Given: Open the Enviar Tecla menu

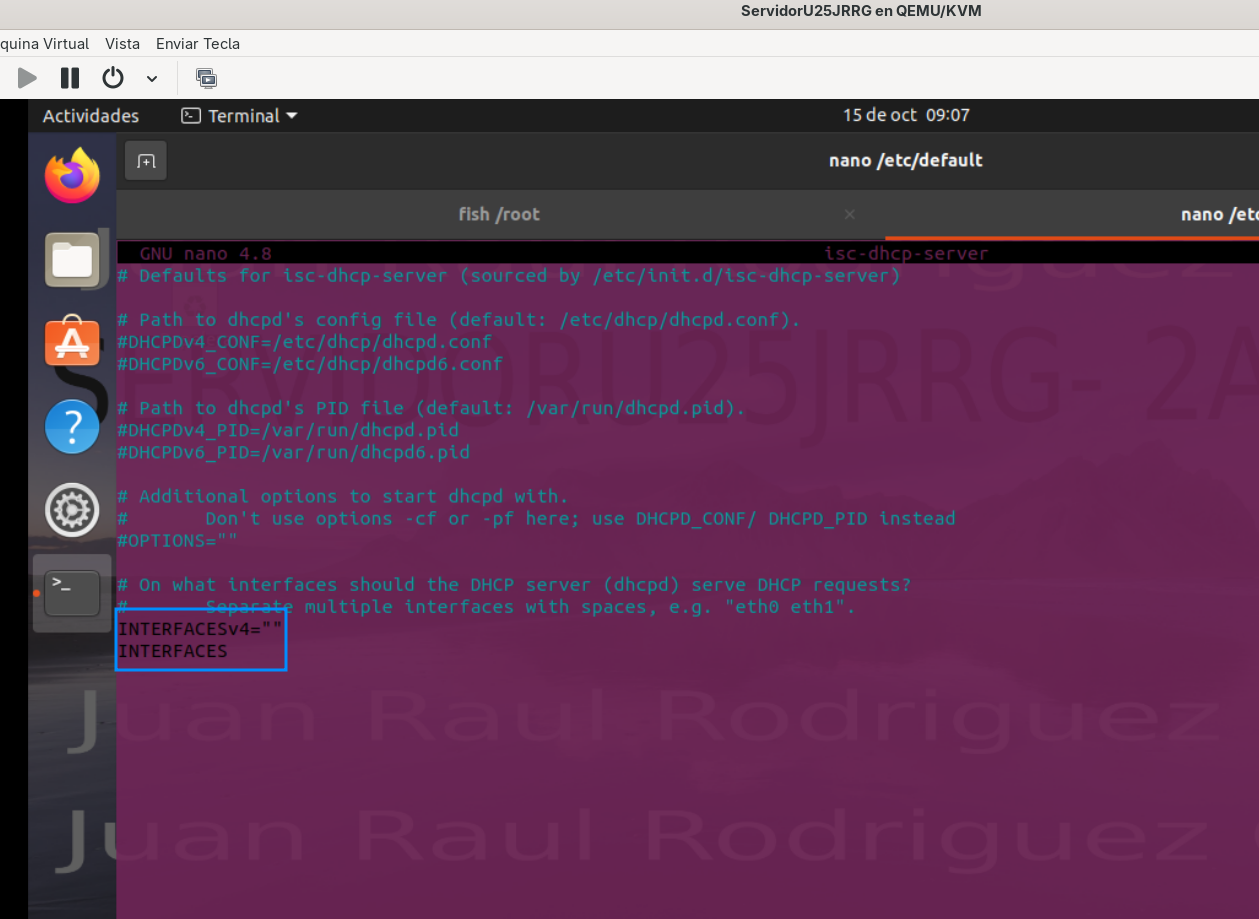Looking at the screenshot, I should [198, 44].
